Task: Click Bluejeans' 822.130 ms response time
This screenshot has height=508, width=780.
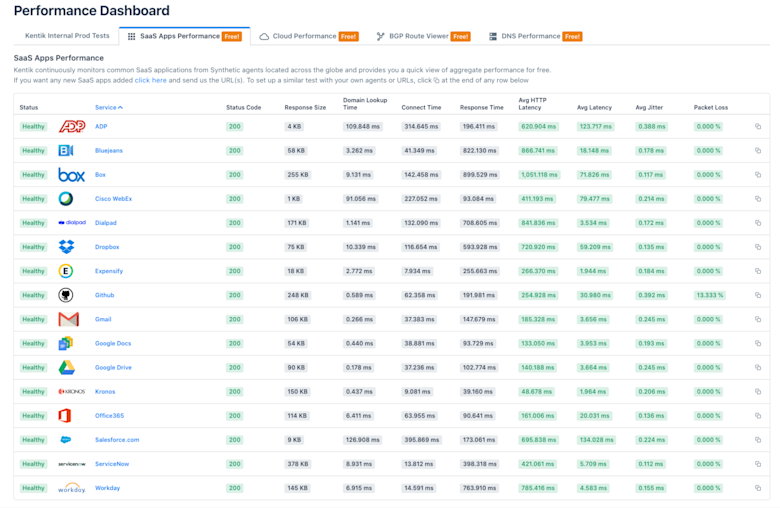Action: tap(480, 150)
